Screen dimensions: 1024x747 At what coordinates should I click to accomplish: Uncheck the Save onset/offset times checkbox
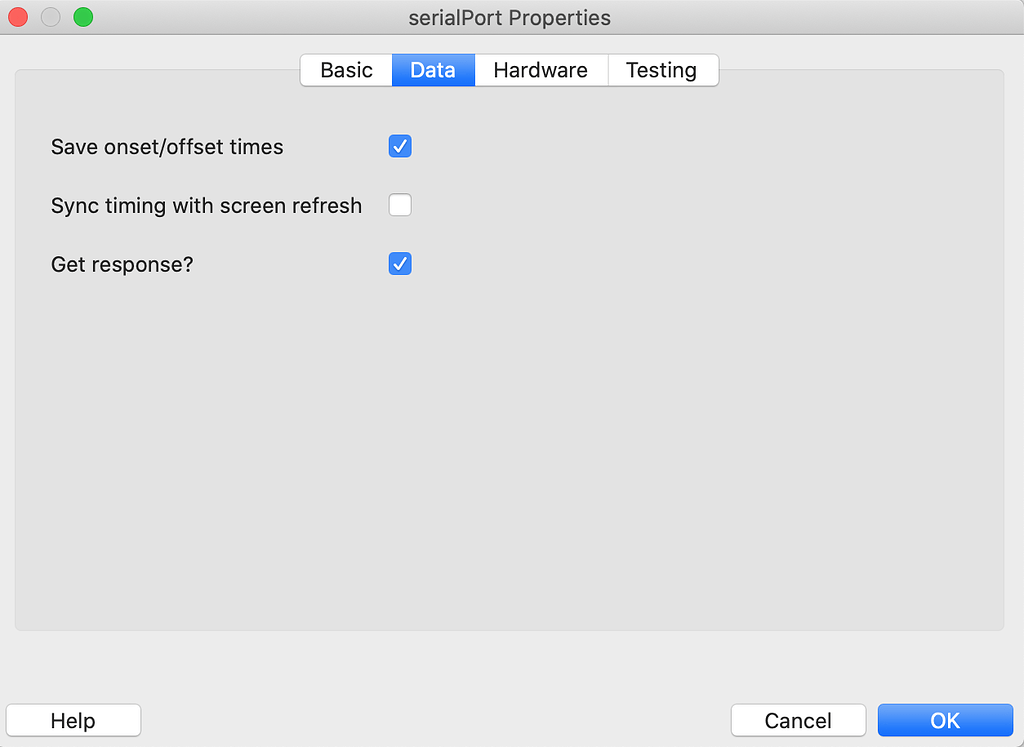[400, 147]
